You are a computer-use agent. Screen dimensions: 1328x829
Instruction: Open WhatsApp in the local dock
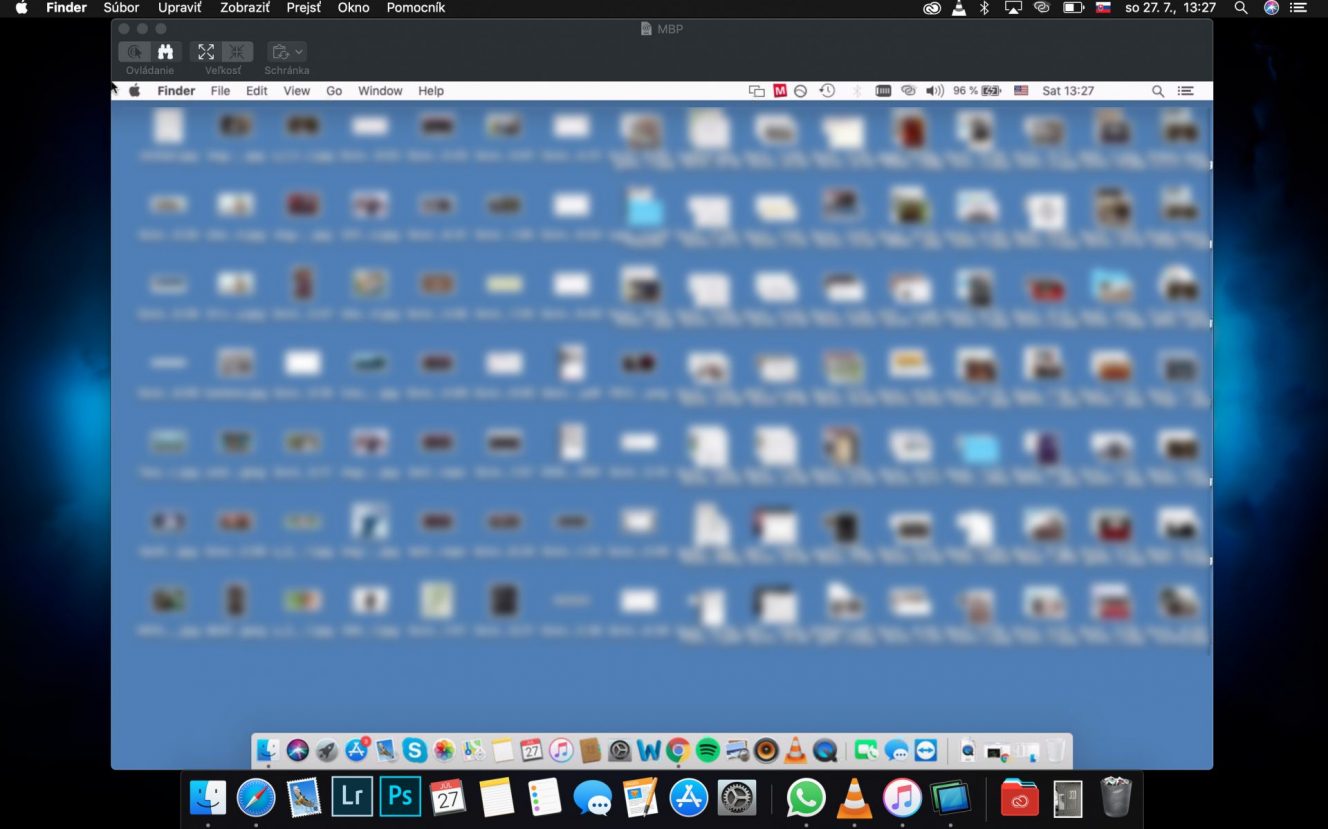[806, 797]
